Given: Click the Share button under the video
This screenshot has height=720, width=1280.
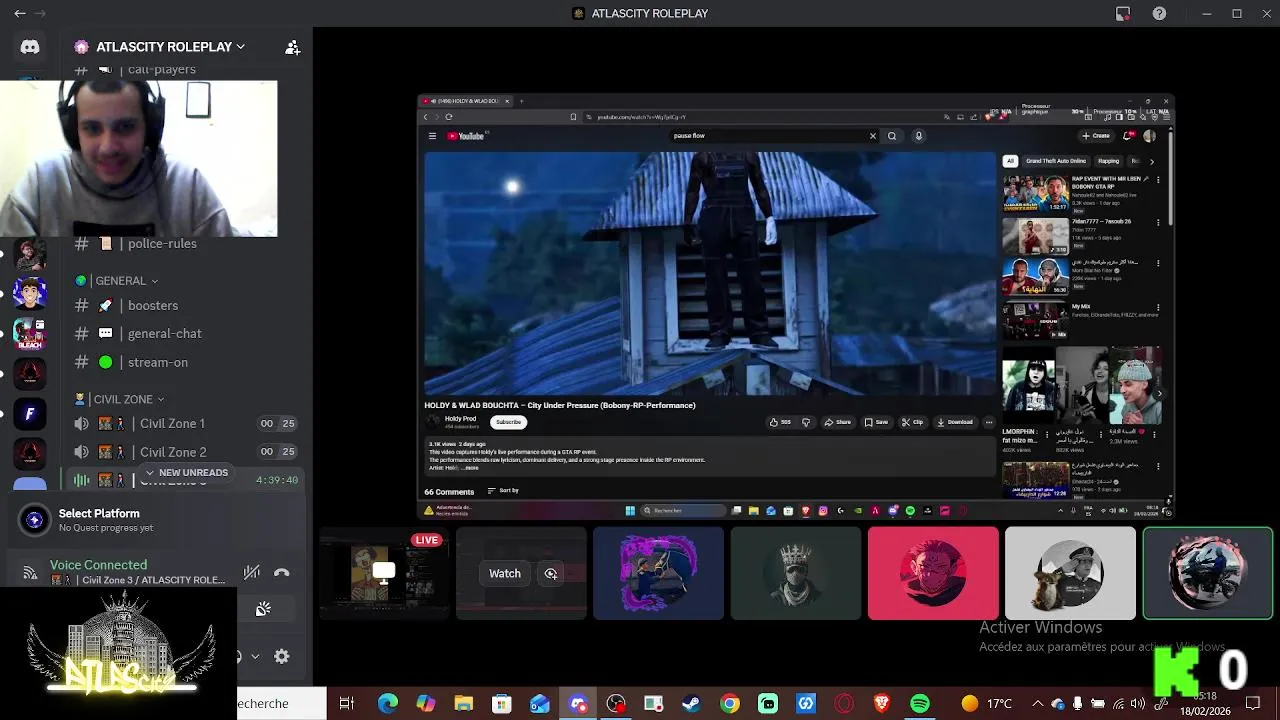Looking at the screenshot, I should pyautogui.click(x=837, y=422).
